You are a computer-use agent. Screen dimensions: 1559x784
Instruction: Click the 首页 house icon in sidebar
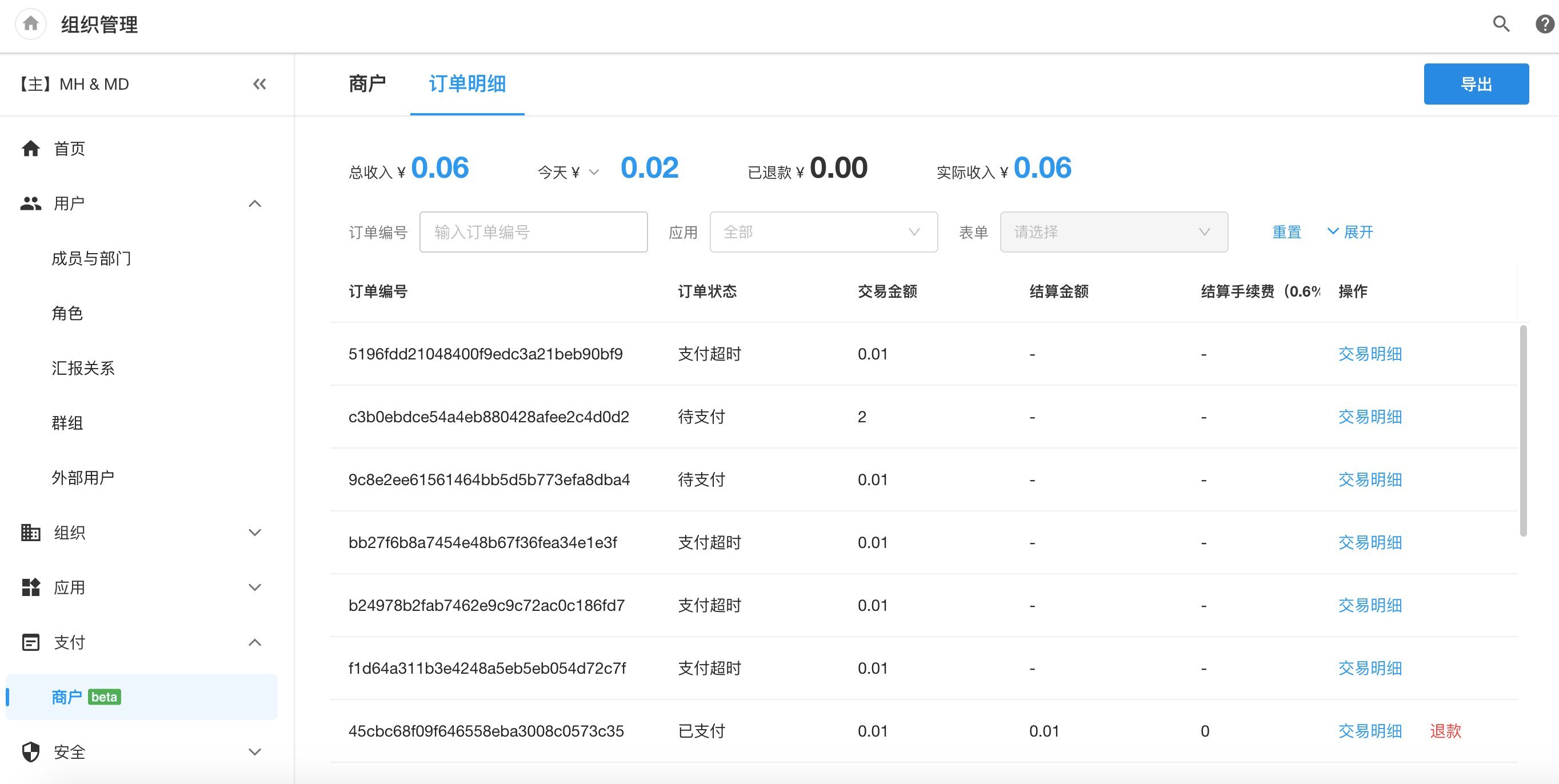[31, 148]
